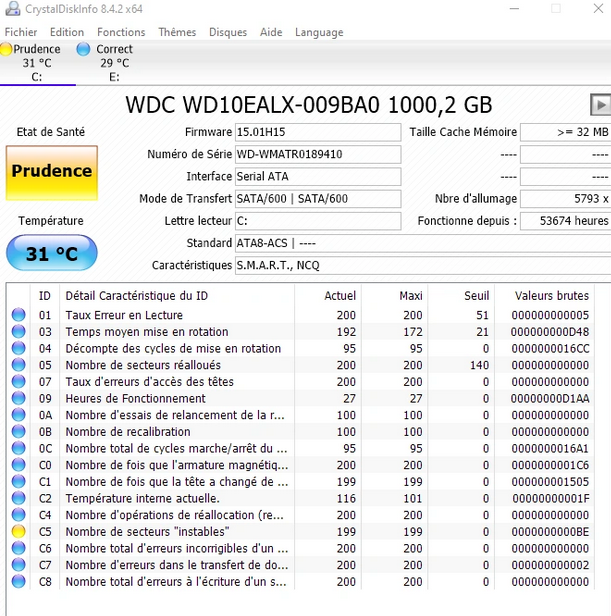Click status orb for row C1 tête a changé

(18, 482)
